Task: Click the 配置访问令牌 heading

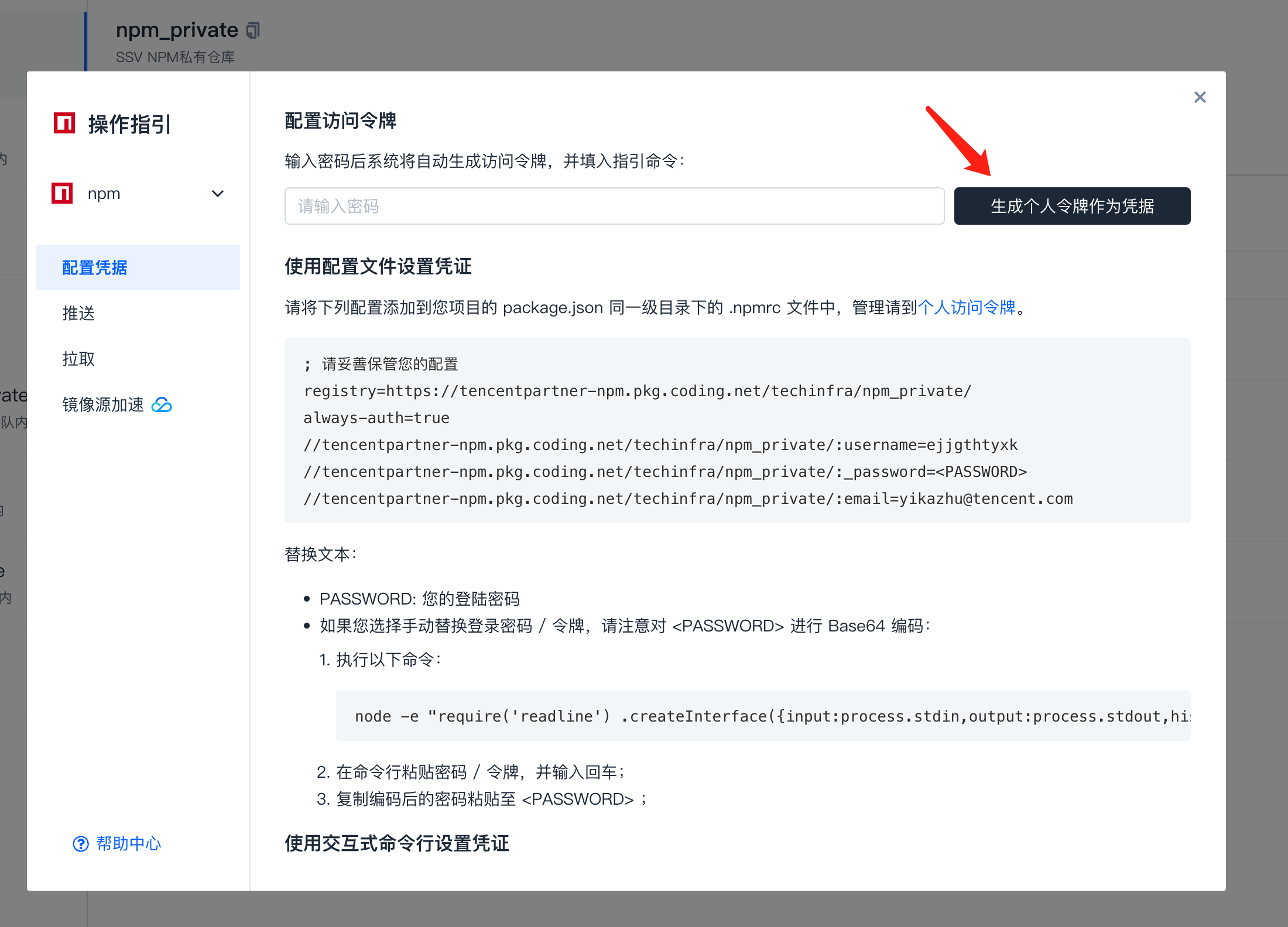Action: 341,121
